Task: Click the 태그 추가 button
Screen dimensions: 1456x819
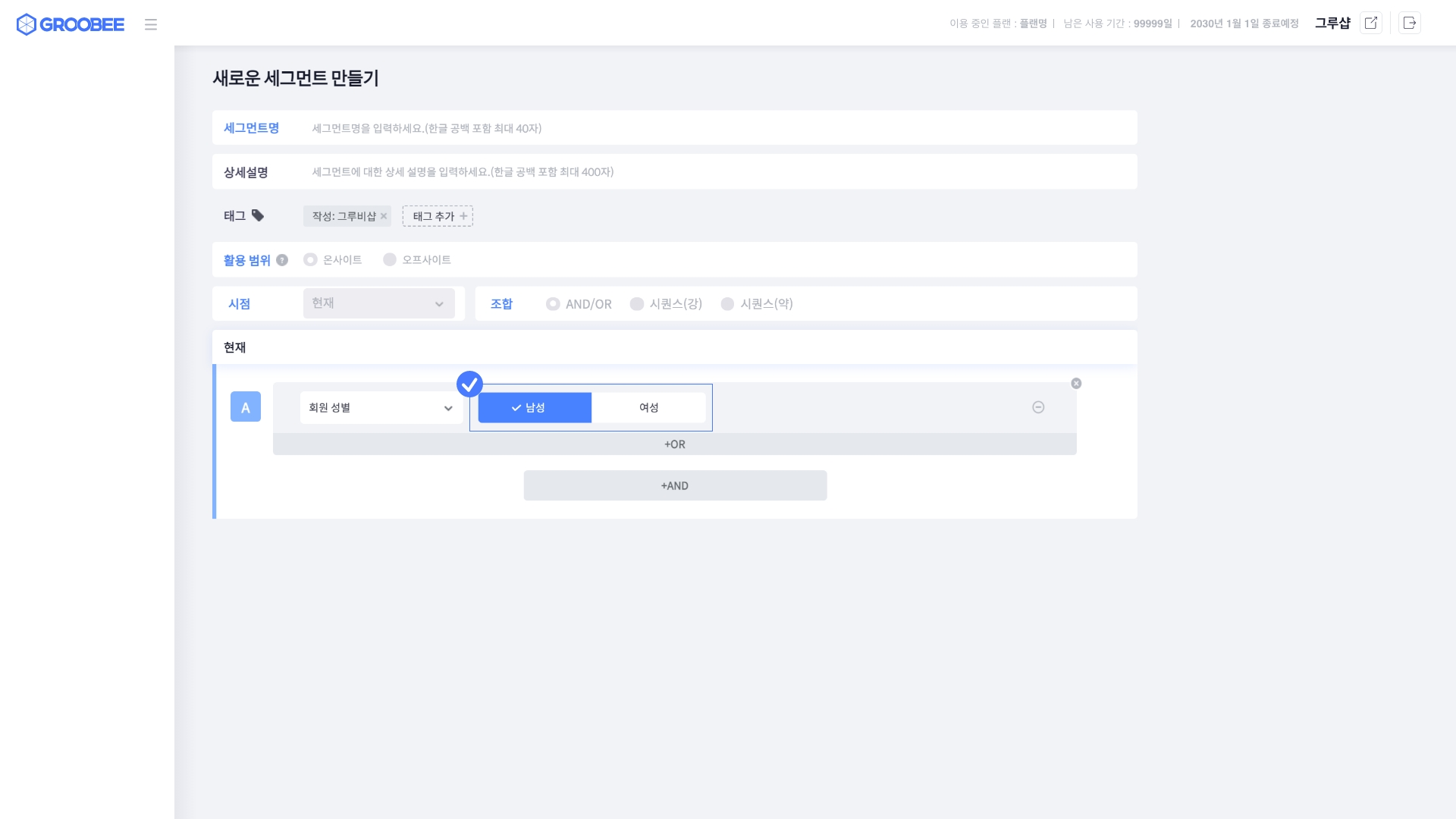Action: (x=438, y=216)
